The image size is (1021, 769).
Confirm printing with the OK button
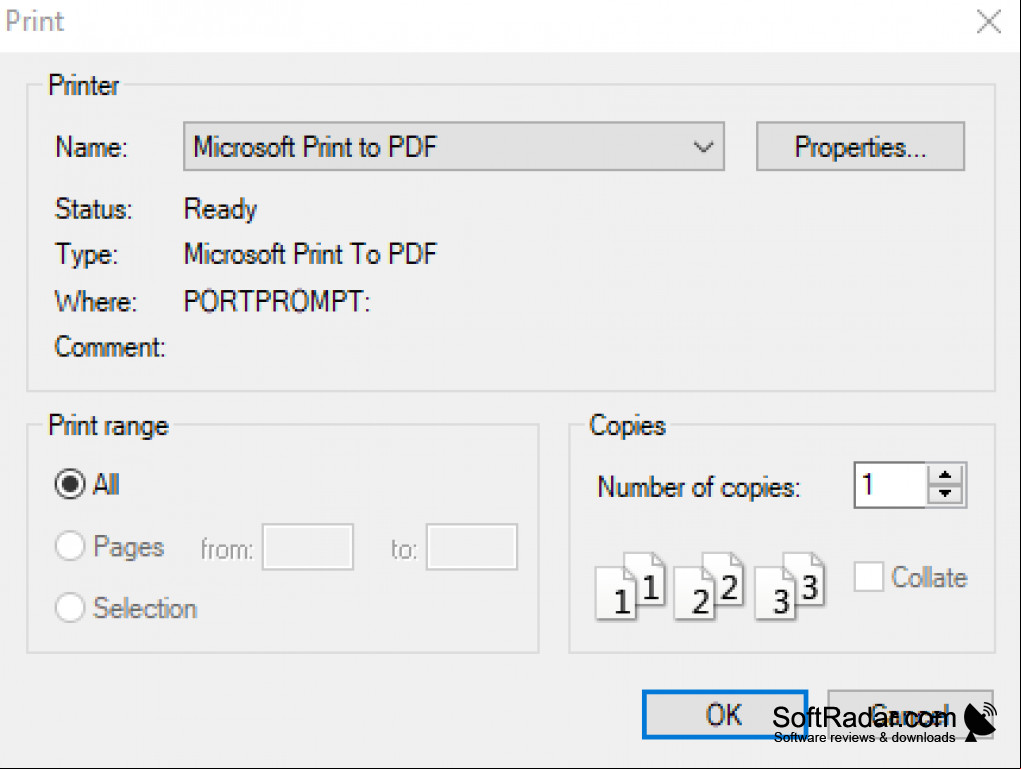click(725, 714)
